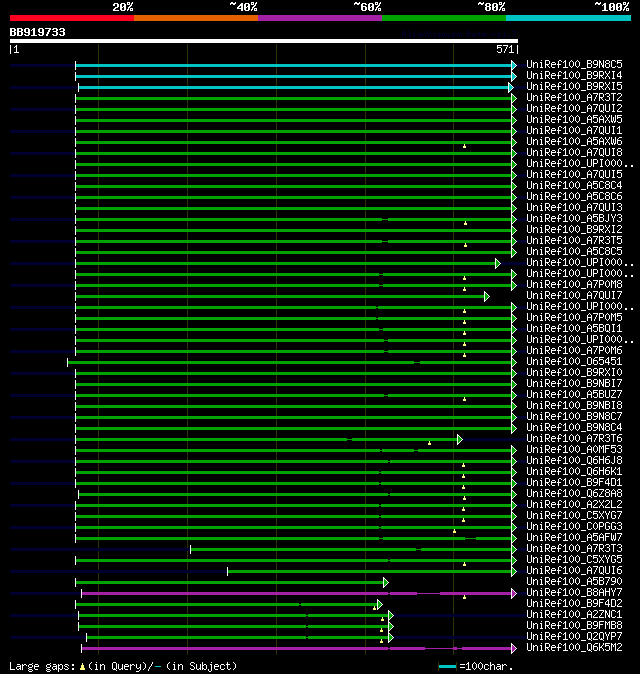Open UniRef100_A7QUI3 hit
The width and height of the screenshot is (640, 674).
point(574,208)
